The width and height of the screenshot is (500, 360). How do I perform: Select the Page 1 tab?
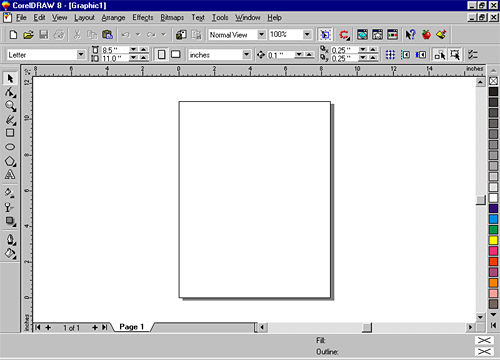tap(131, 327)
